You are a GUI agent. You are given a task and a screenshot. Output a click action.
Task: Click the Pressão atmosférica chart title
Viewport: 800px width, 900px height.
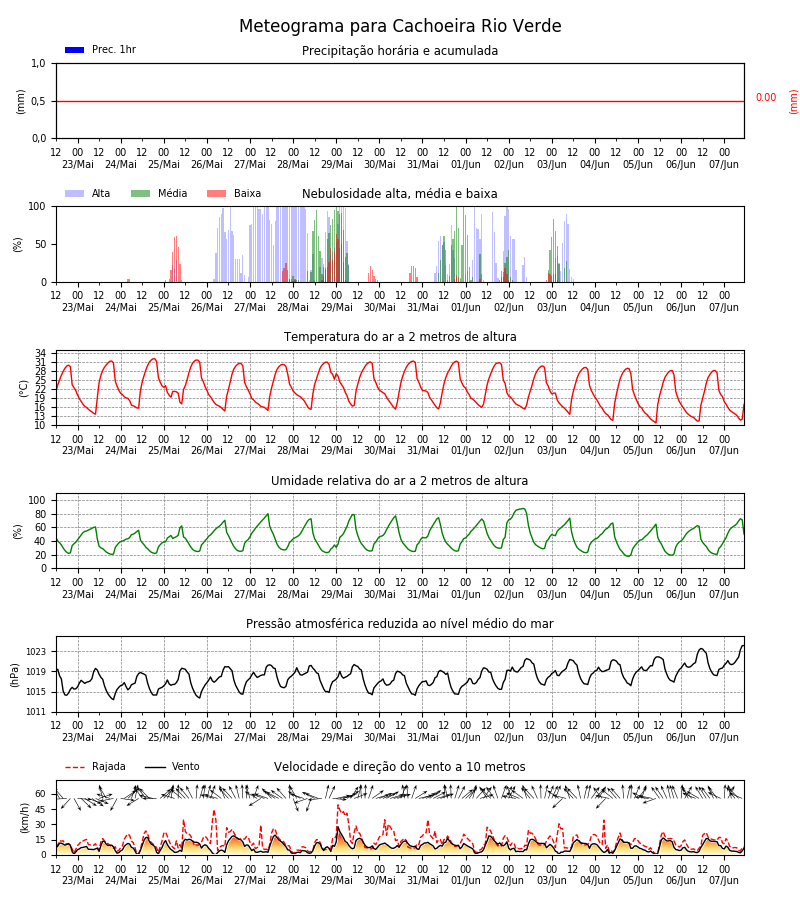(x=399, y=623)
